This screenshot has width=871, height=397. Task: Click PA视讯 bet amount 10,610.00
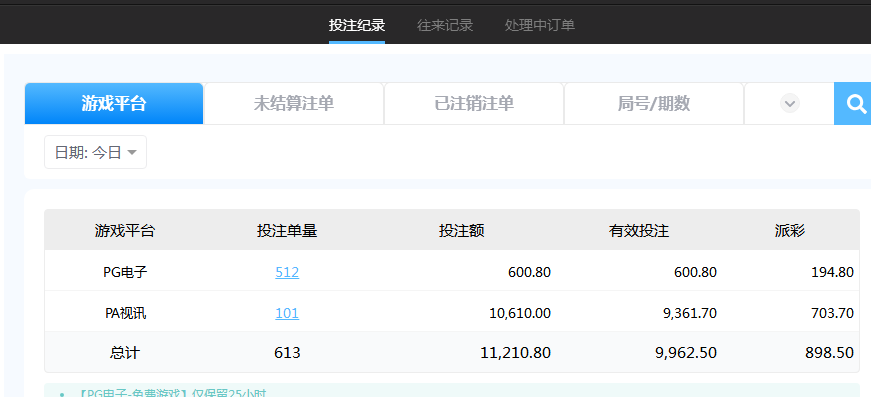click(520, 314)
